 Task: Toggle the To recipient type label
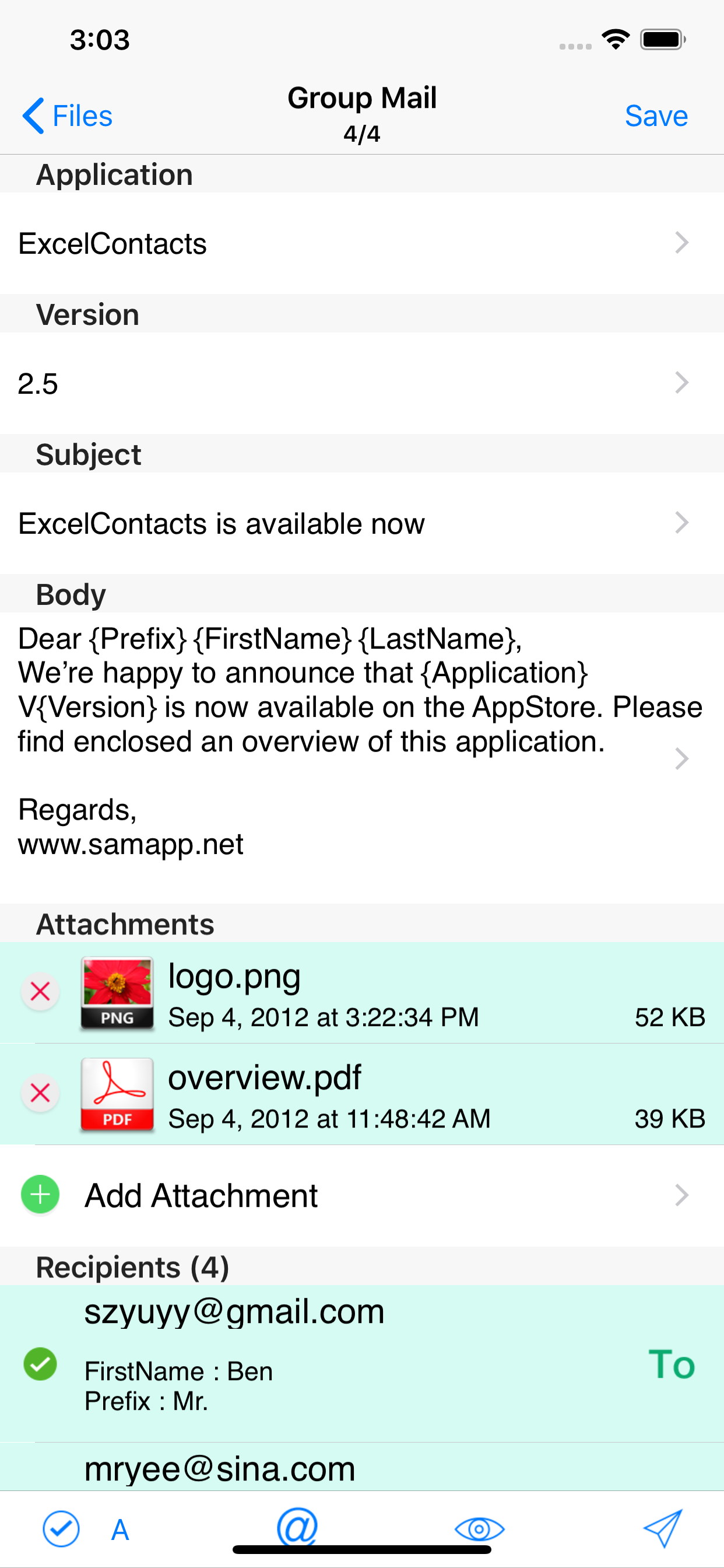[x=671, y=1364]
